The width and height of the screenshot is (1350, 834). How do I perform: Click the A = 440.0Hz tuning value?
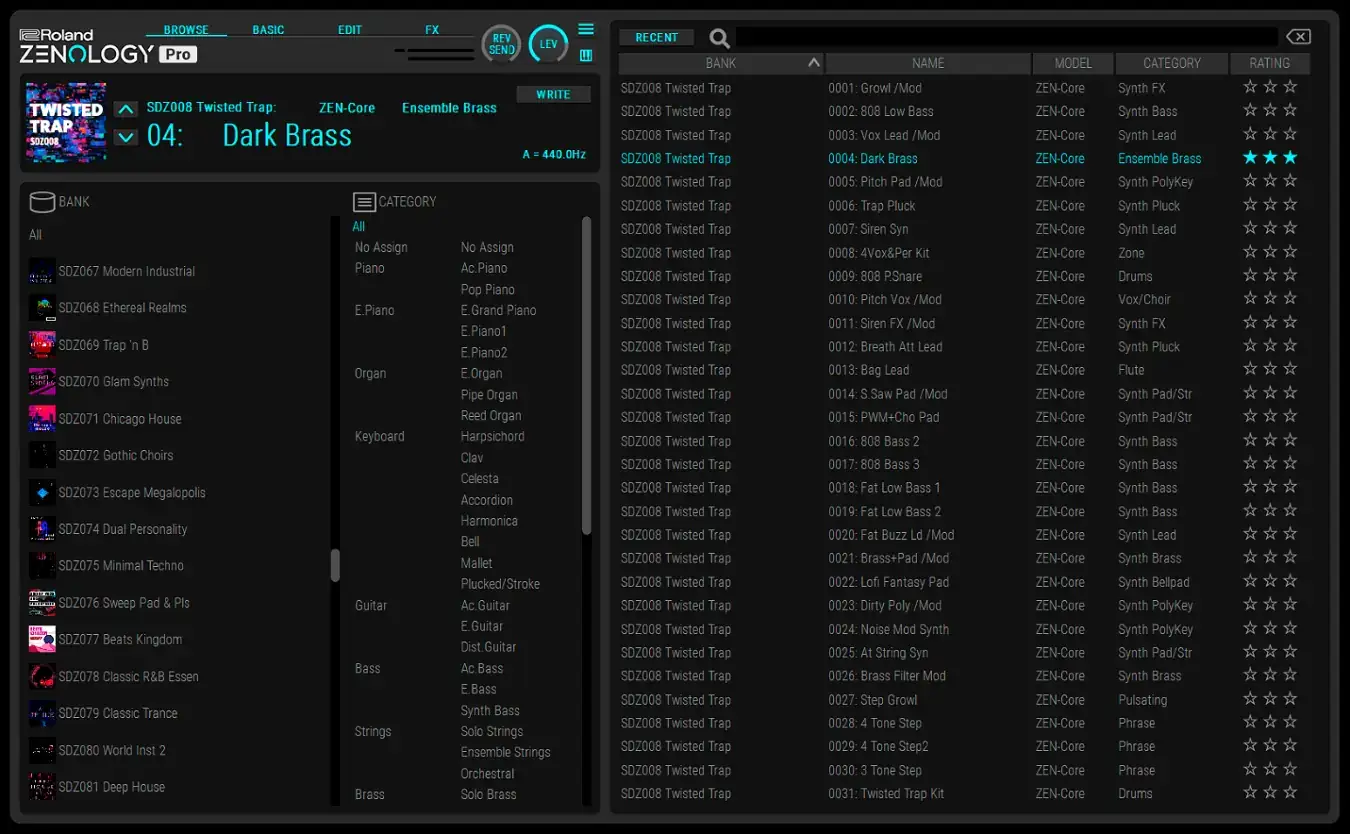tap(554, 154)
